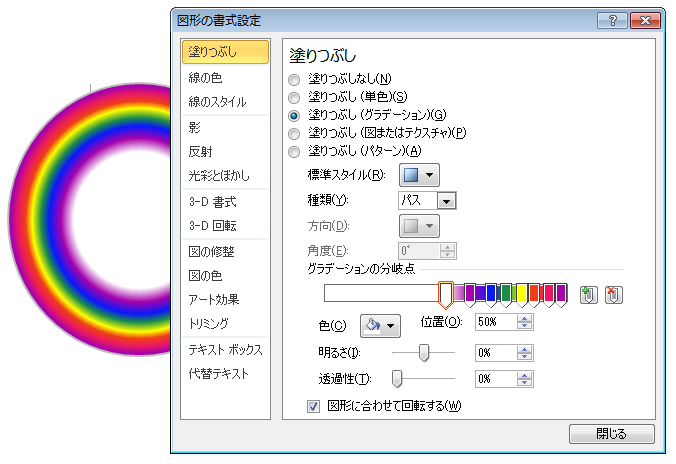Decrease 明るさ value with down arrow
The image size is (676, 464).
pyautogui.click(x=525, y=356)
